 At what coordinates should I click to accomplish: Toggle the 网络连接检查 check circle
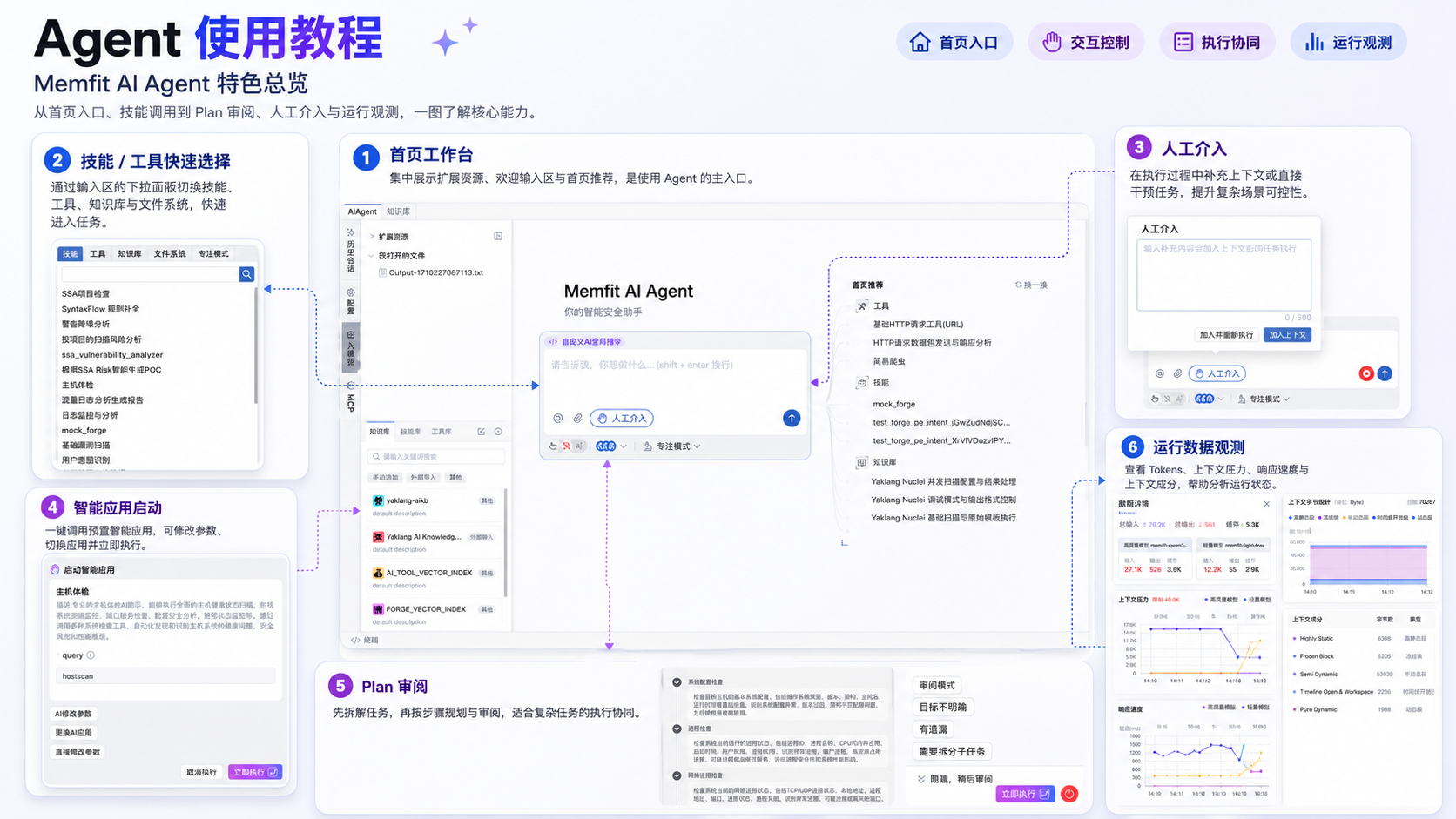coord(677,775)
